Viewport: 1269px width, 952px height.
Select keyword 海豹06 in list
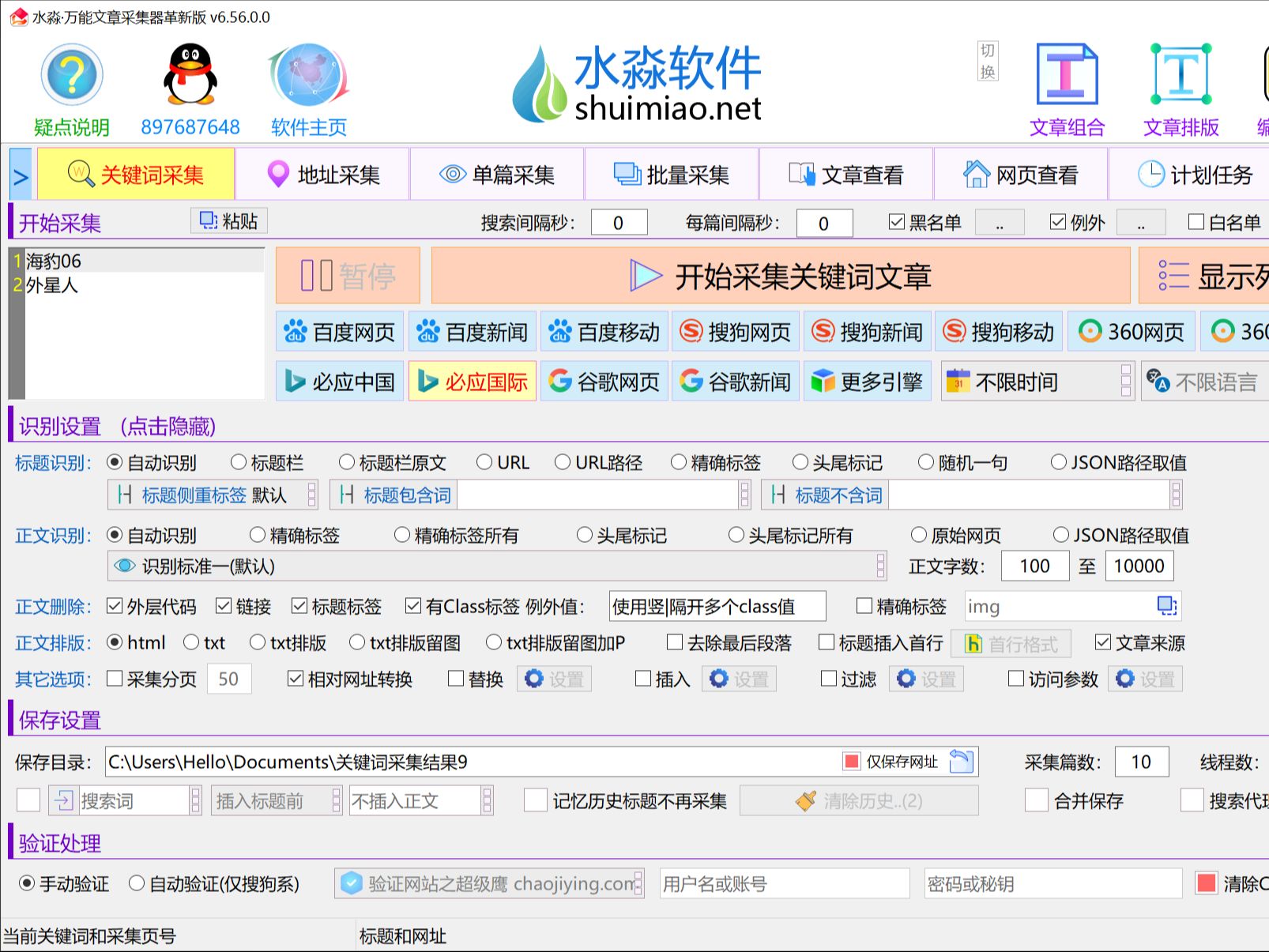coord(145,261)
